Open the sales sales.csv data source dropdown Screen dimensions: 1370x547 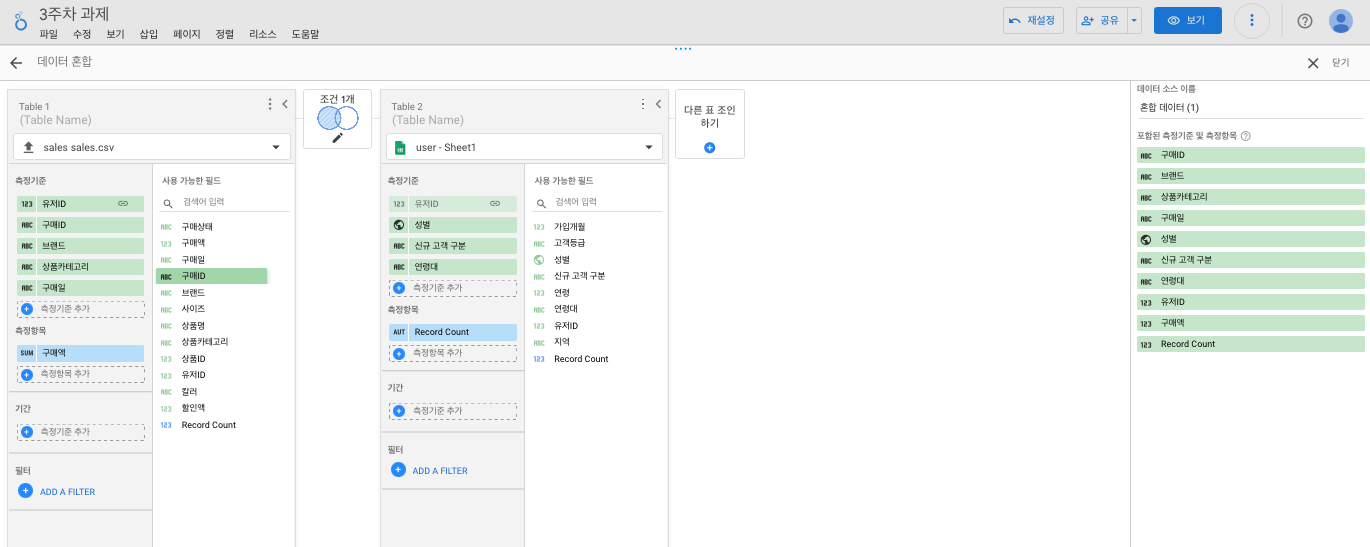(x=152, y=147)
